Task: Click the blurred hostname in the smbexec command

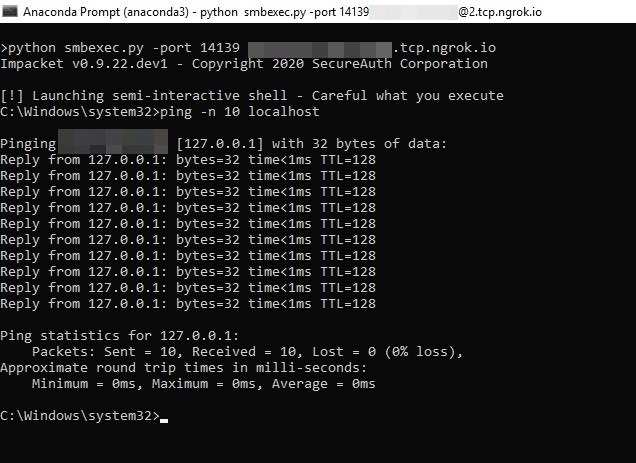Action: point(318,48)
